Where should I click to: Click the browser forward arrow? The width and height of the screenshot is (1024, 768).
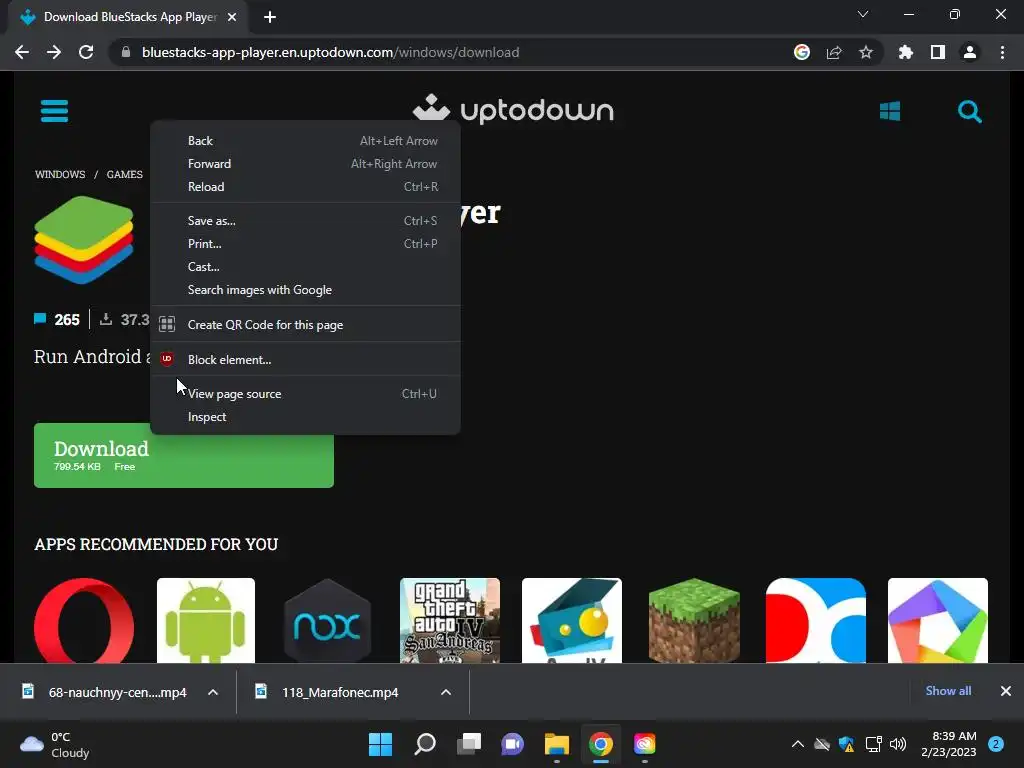[x=54, y=52]
